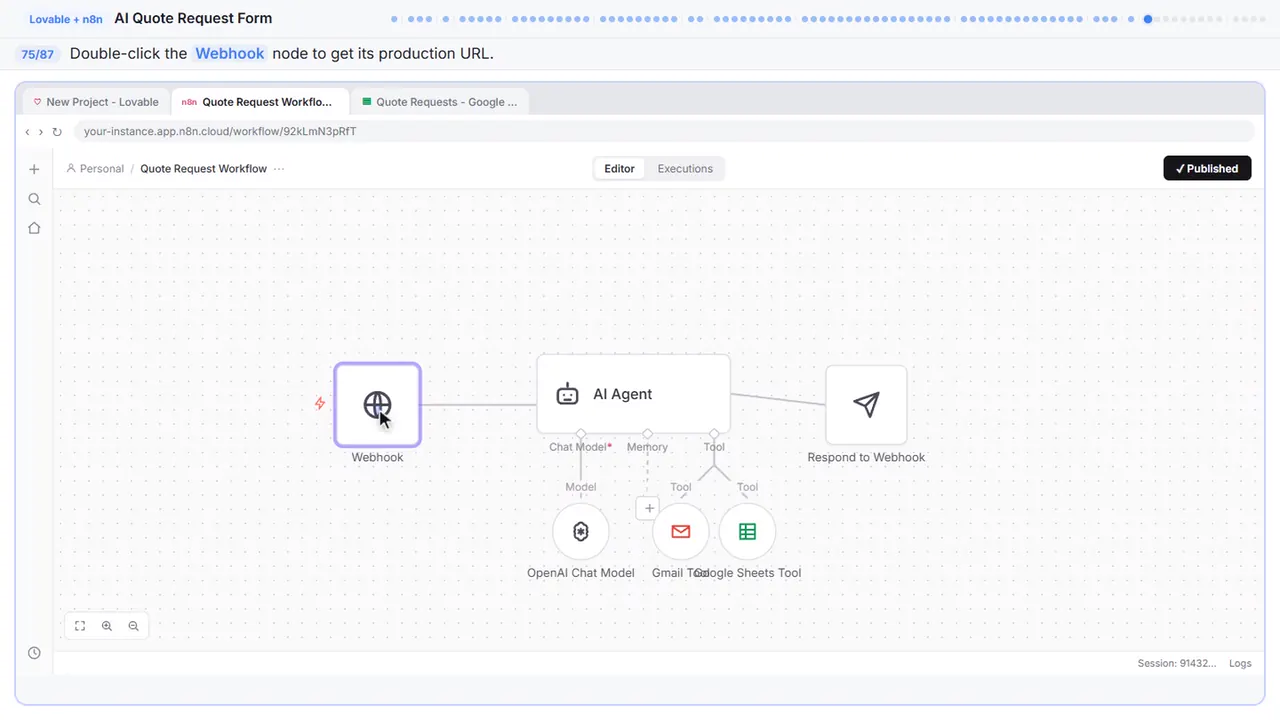Select the Respond to Webhook node
The width and height of the screenshot is (1280, 720).
[x=866, y=404]
